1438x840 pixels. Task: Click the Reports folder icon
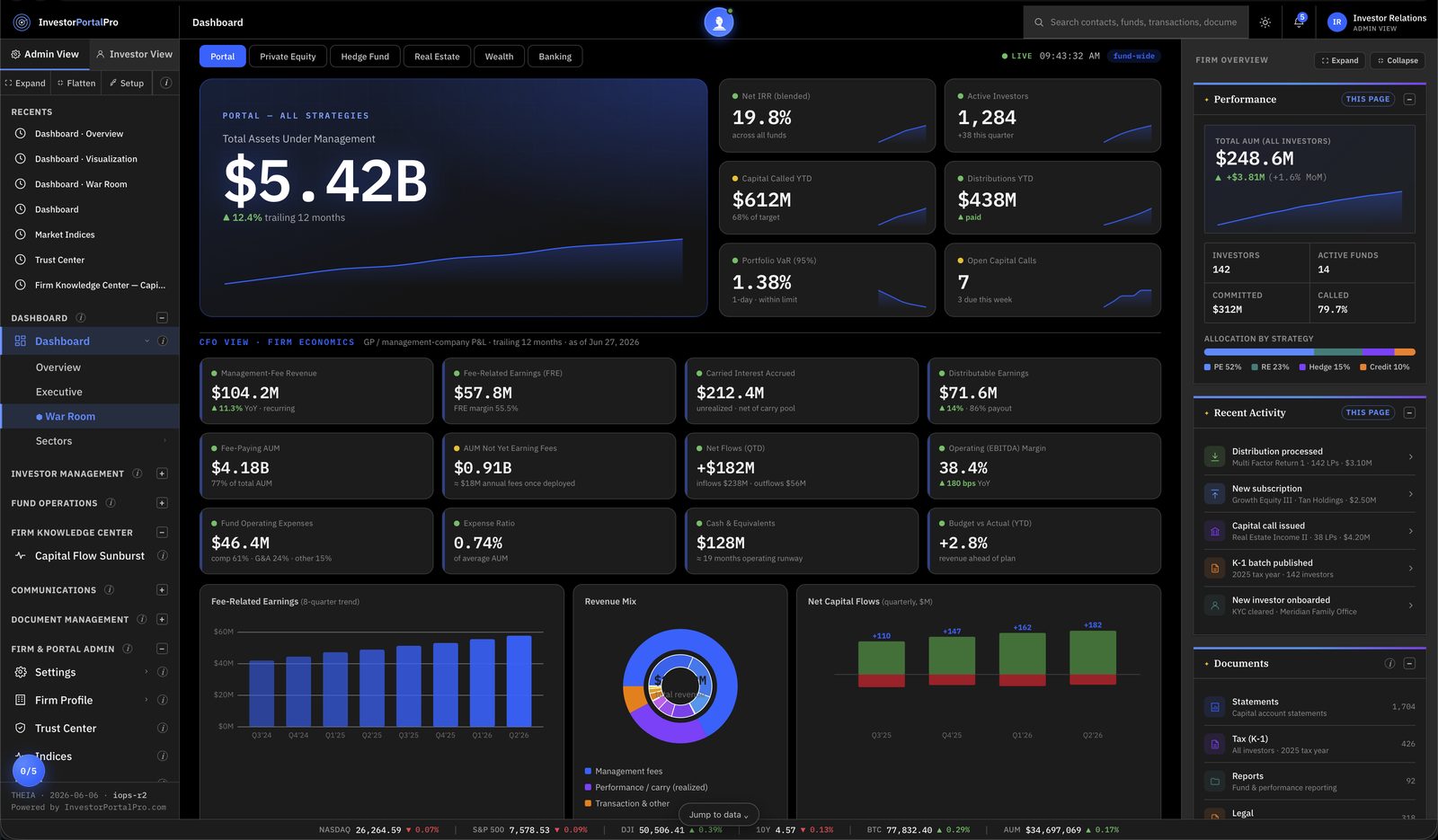pyautogui.click(x=1215, y=782)
